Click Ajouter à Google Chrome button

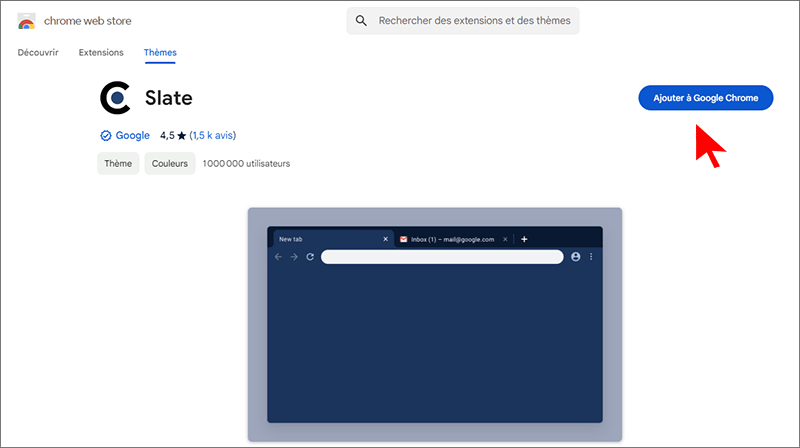pos(706,98)
